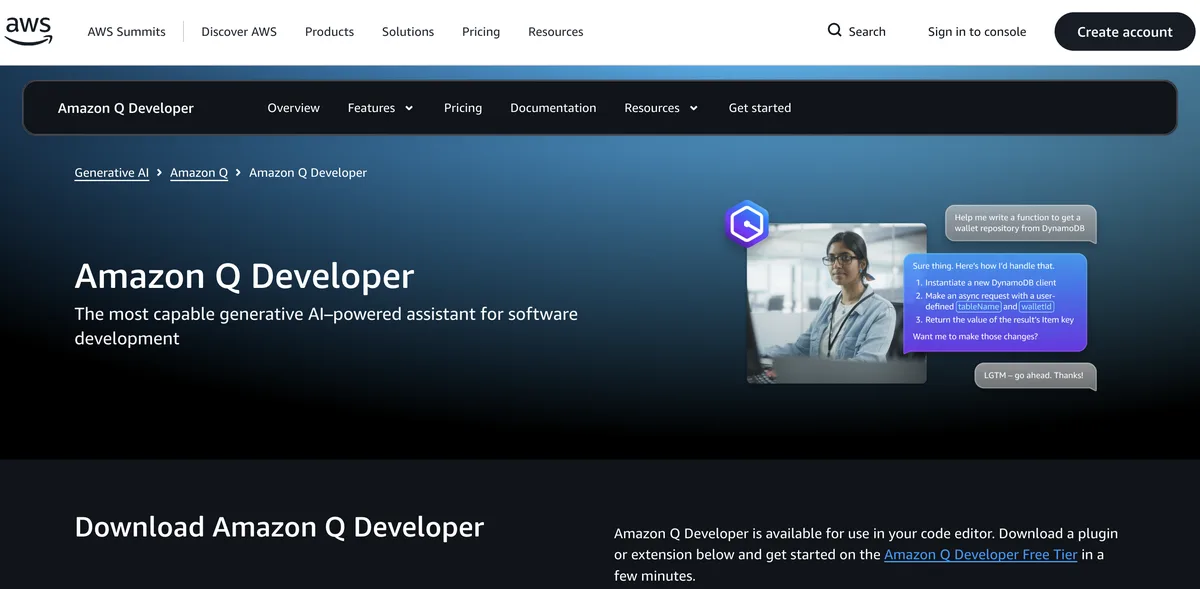Open Documentation in the subnav
Screen dimensions: 1200x589
(x=553, y=108)
